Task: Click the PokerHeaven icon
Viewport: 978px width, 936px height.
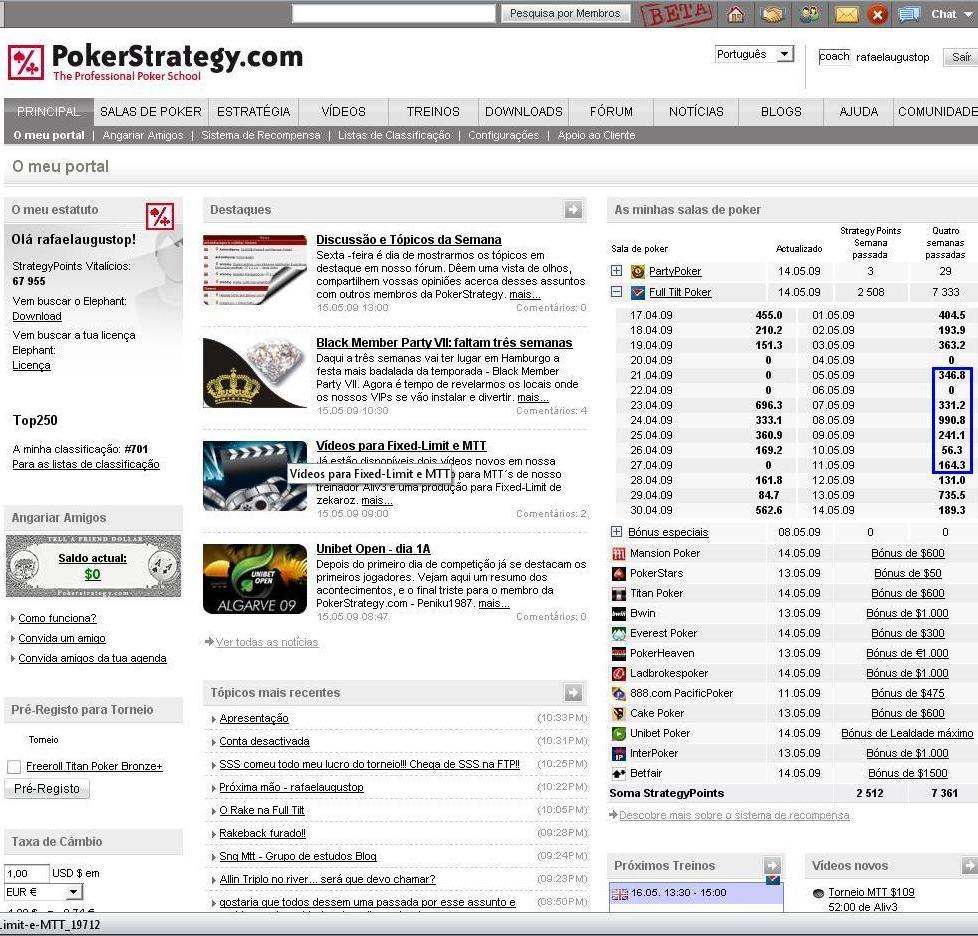Action: pos(619,653)
